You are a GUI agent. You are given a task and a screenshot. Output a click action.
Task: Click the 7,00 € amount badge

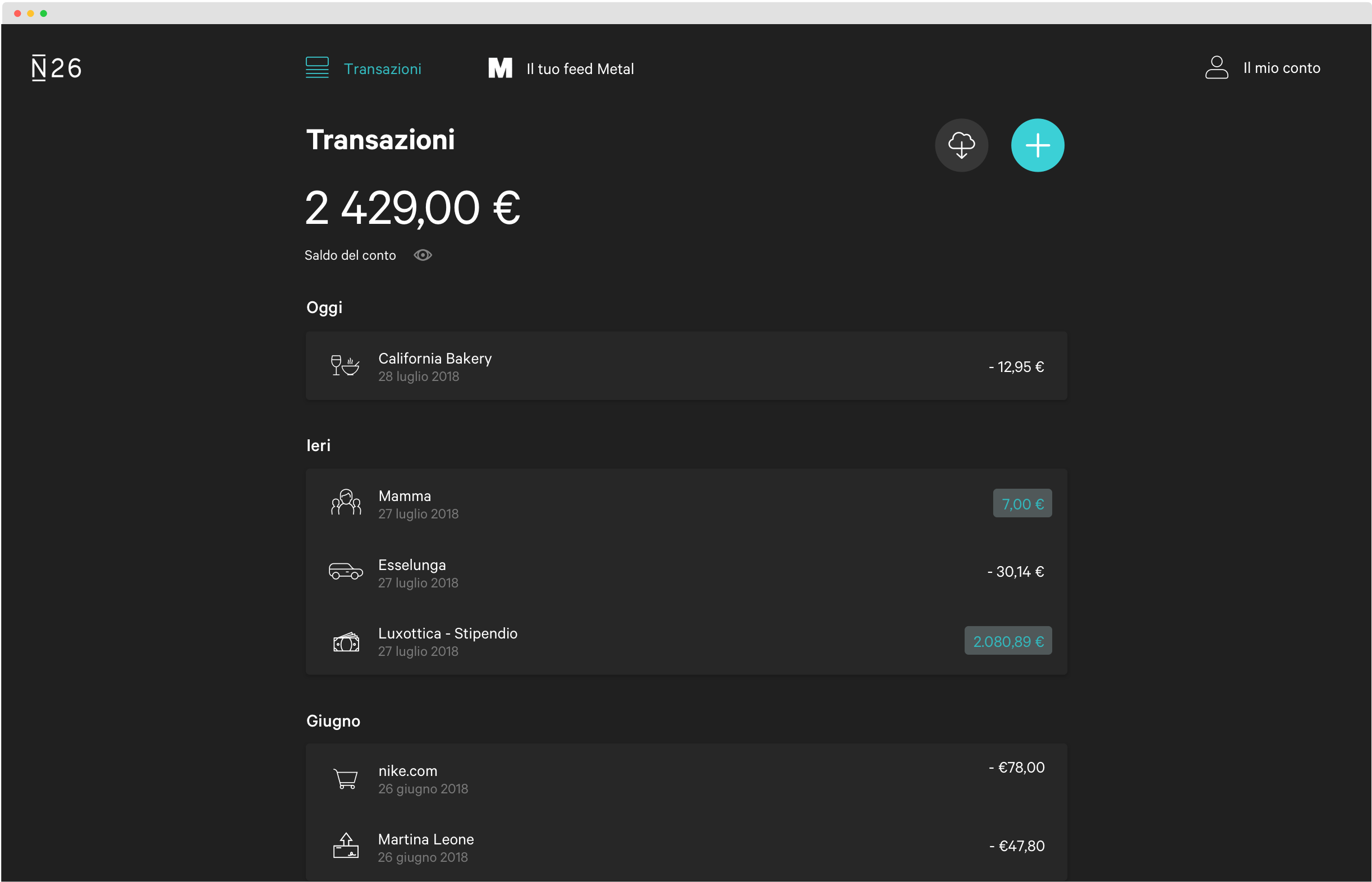point(1022,503)
